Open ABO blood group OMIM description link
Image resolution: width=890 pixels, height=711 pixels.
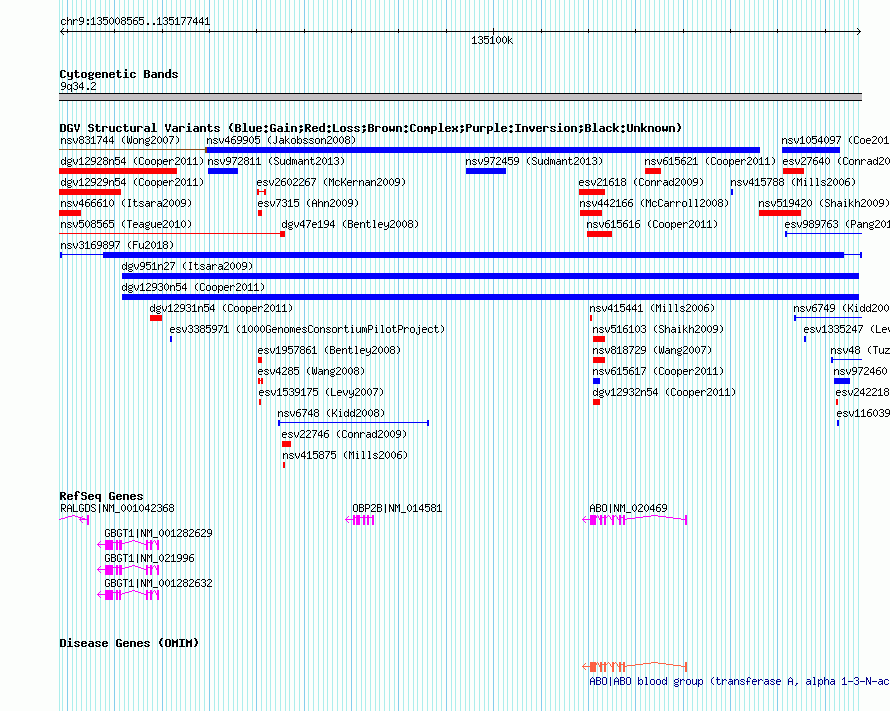(x=739, y=681)
